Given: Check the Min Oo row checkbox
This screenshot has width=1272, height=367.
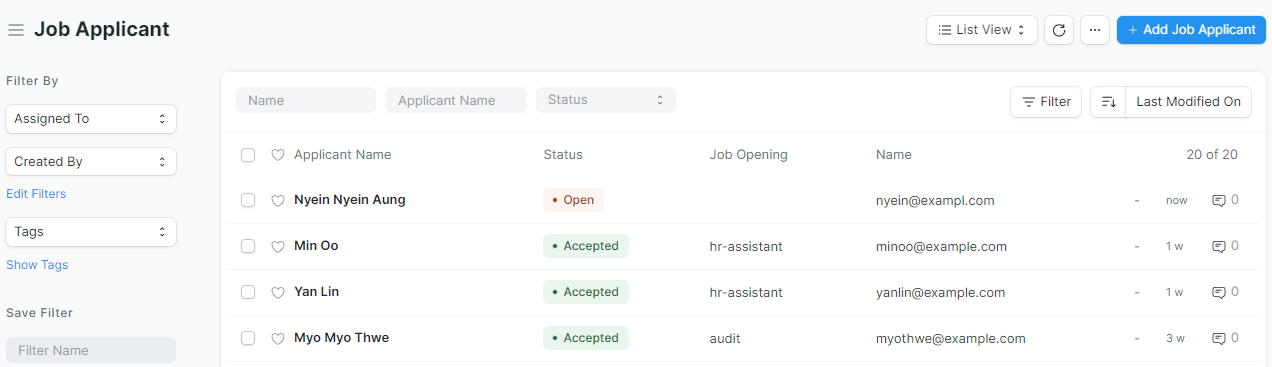Looking at the screenshot, I should coord(248,246).
